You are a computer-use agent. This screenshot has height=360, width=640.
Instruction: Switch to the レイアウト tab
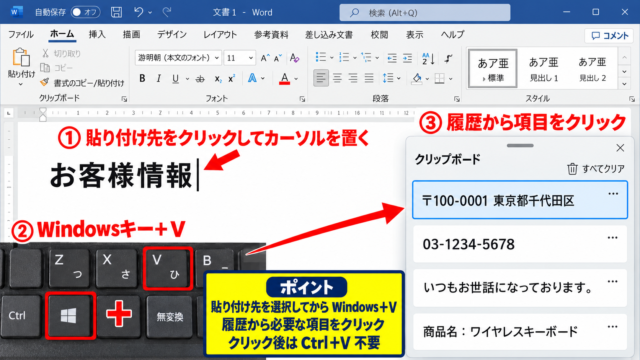[220, 35]
